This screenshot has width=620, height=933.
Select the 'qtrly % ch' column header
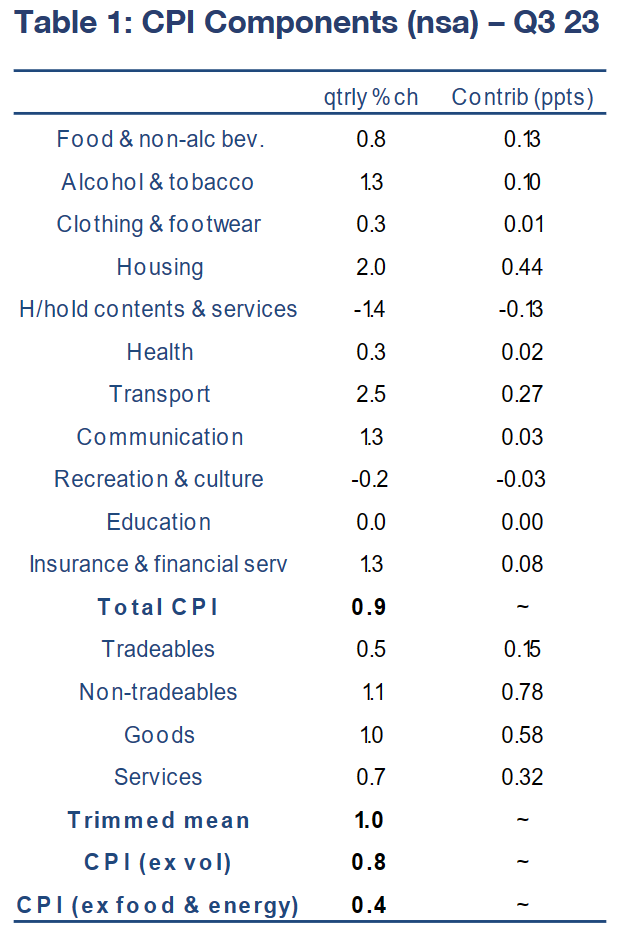pos(370,98)
